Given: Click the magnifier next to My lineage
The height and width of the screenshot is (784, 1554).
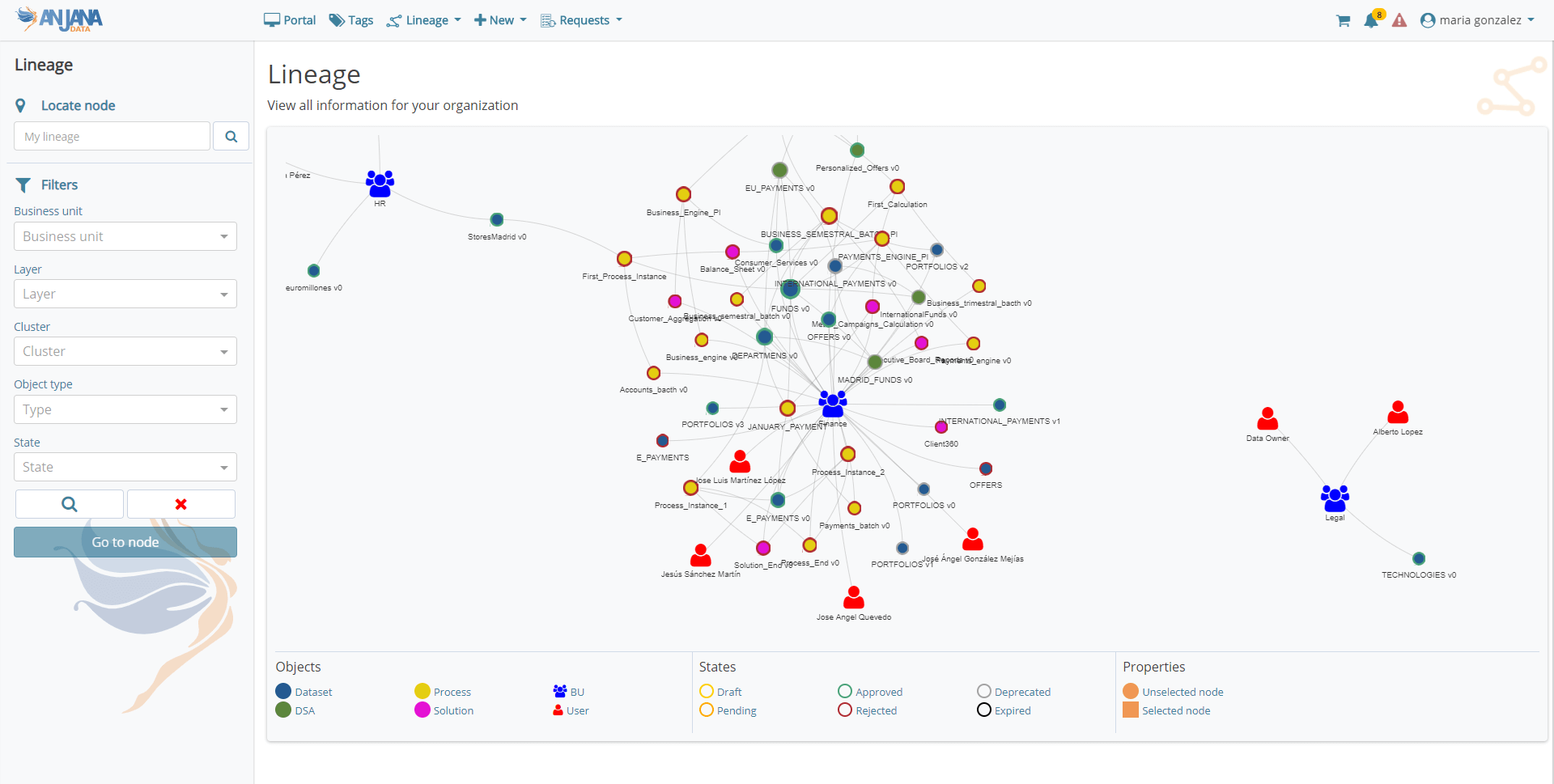Looking at the screenshot, I should [x=231, y=137].
